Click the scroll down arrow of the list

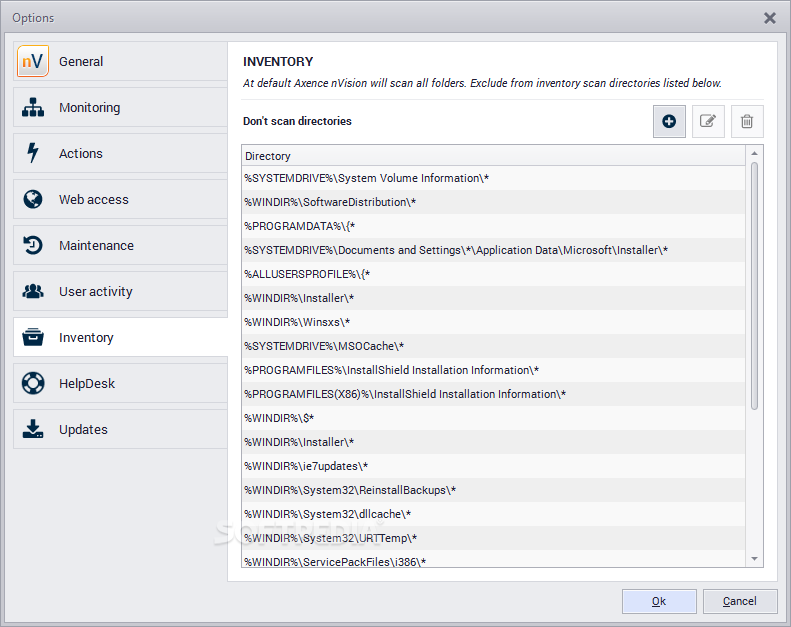tap(754, 558)
